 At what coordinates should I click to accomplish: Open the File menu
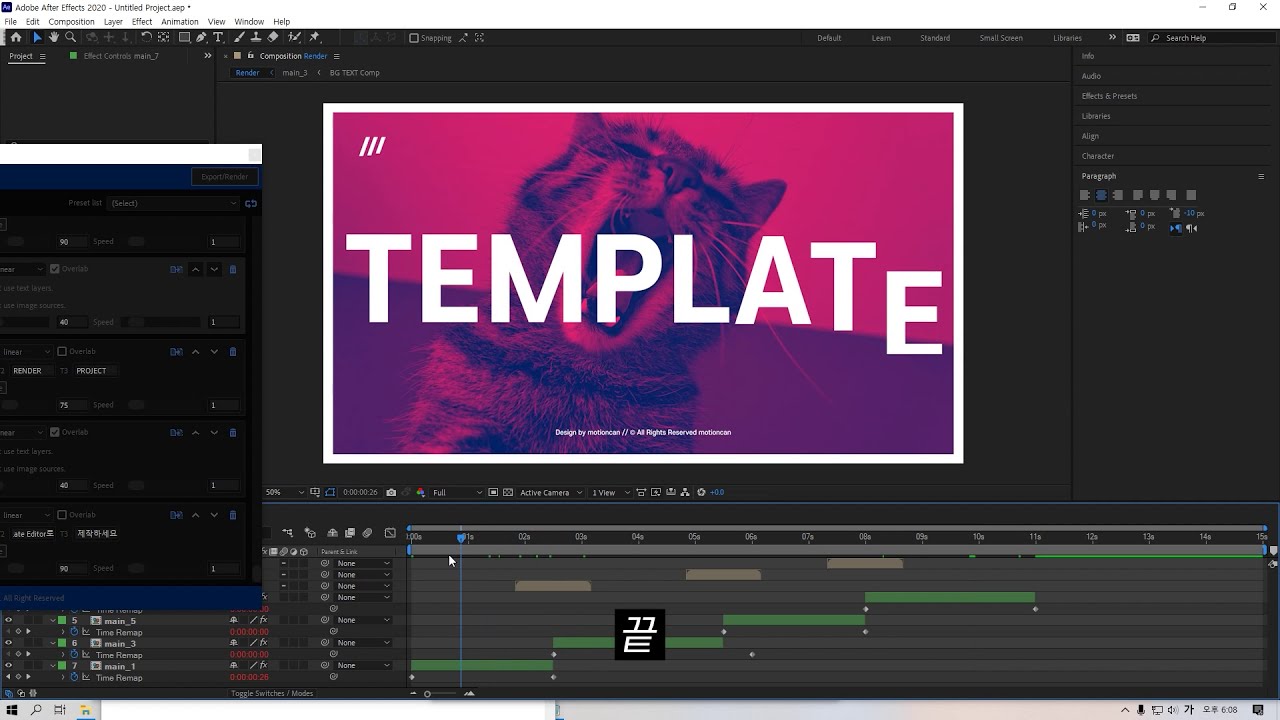[10, 21]
